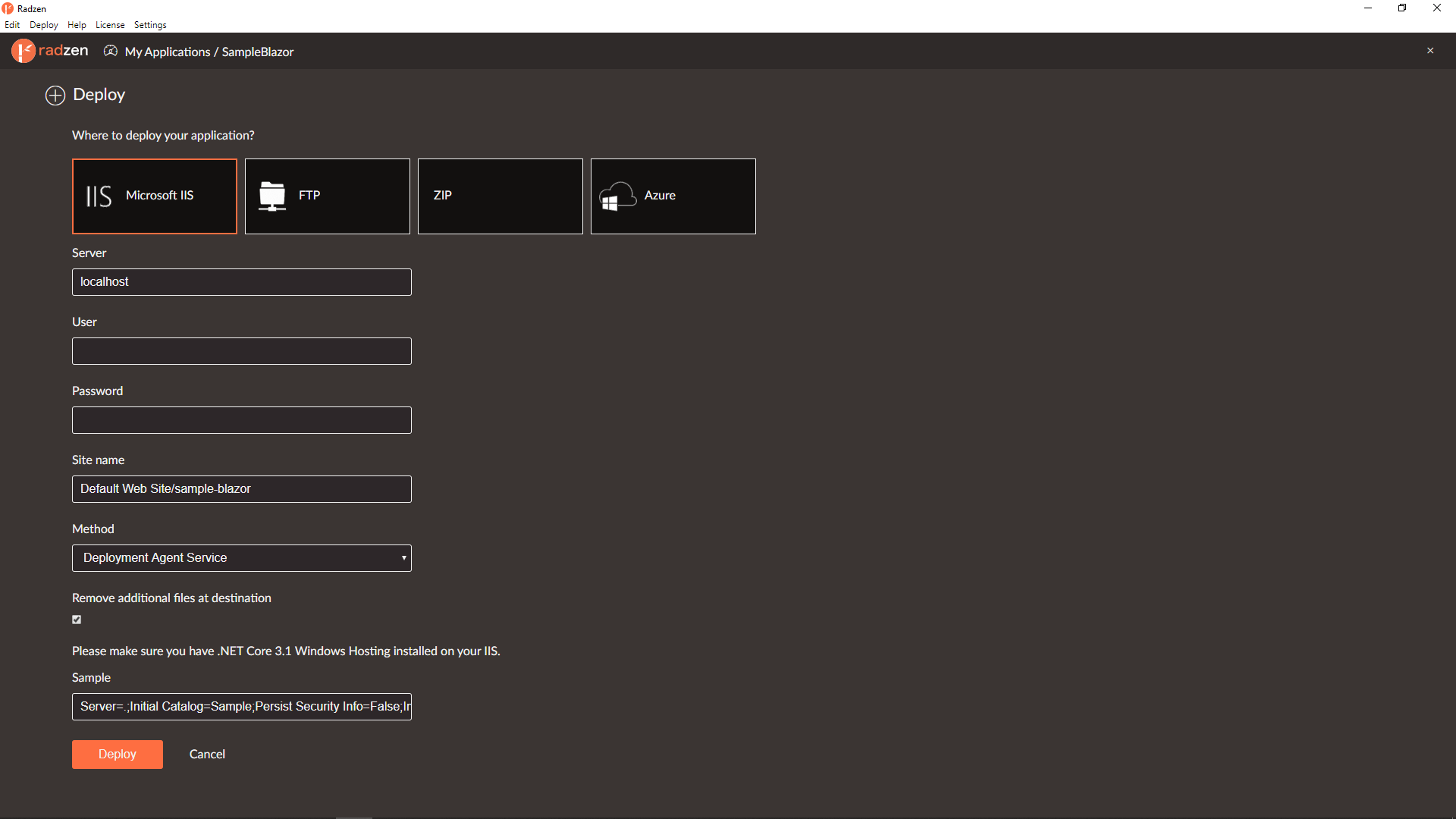Close the Deploy panel with the X
The width and height of the screenshot is (1456, 819).
coord(1430,51)
